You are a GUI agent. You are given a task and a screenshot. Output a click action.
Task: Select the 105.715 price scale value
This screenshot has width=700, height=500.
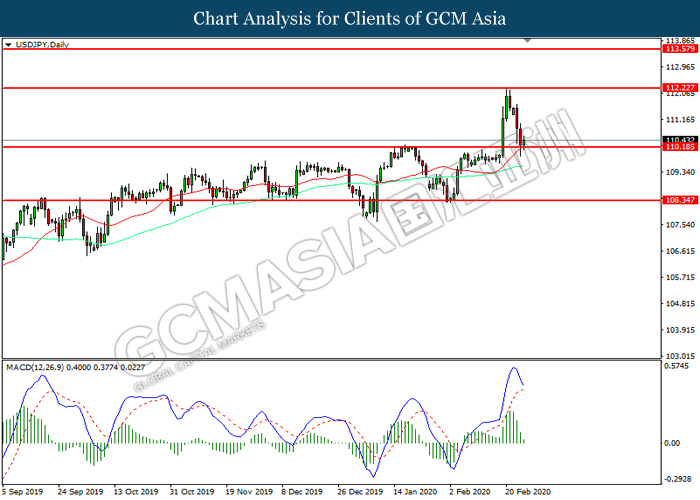click(x=680, y=278)
